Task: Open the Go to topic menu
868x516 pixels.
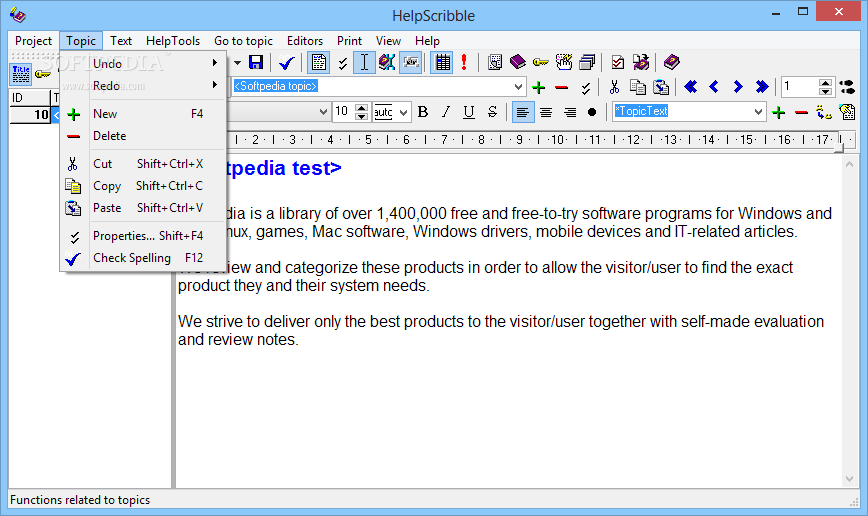Action: click(243, 41)
